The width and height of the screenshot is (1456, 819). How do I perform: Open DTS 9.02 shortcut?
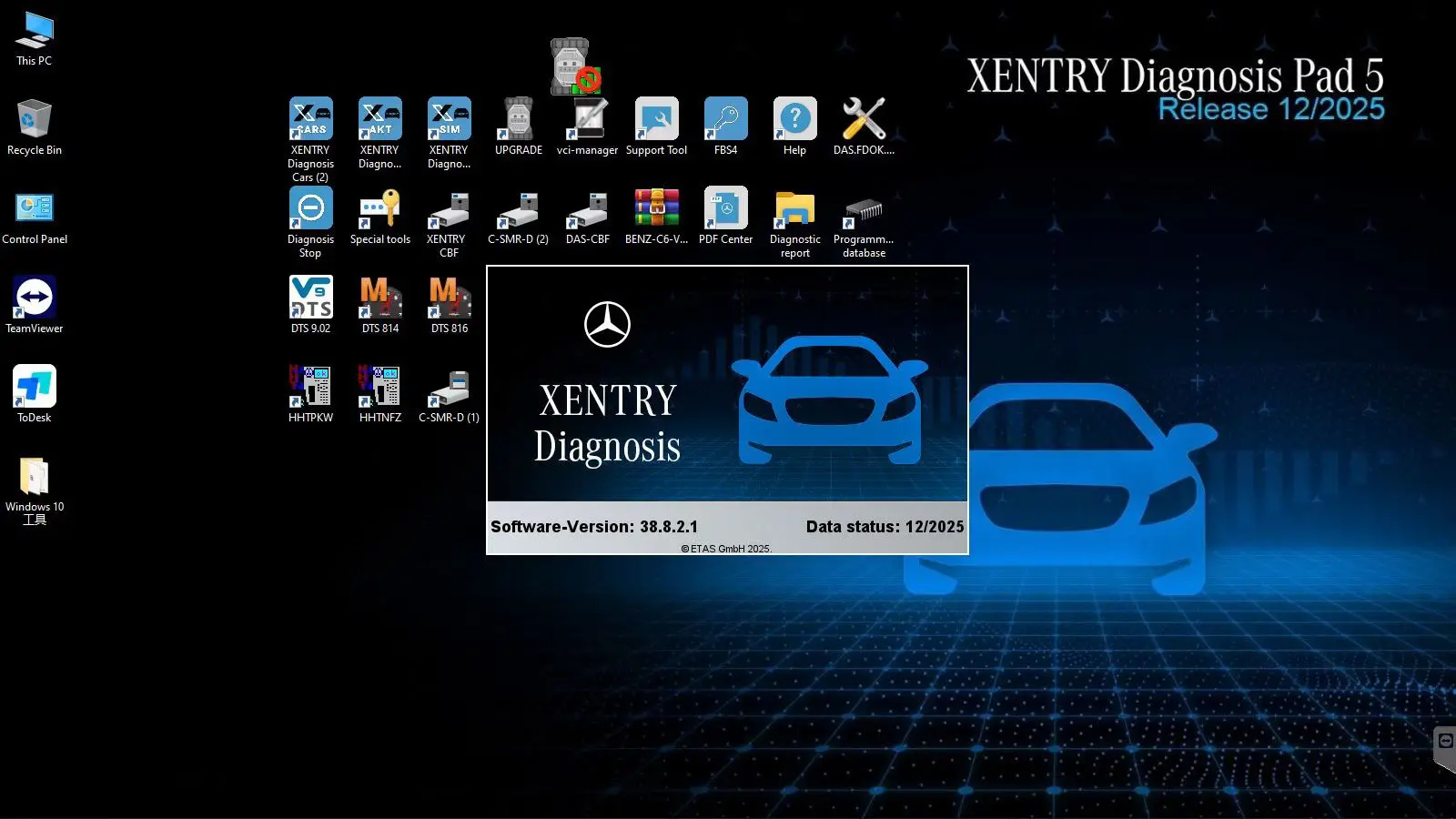click(x=310, y=298)
